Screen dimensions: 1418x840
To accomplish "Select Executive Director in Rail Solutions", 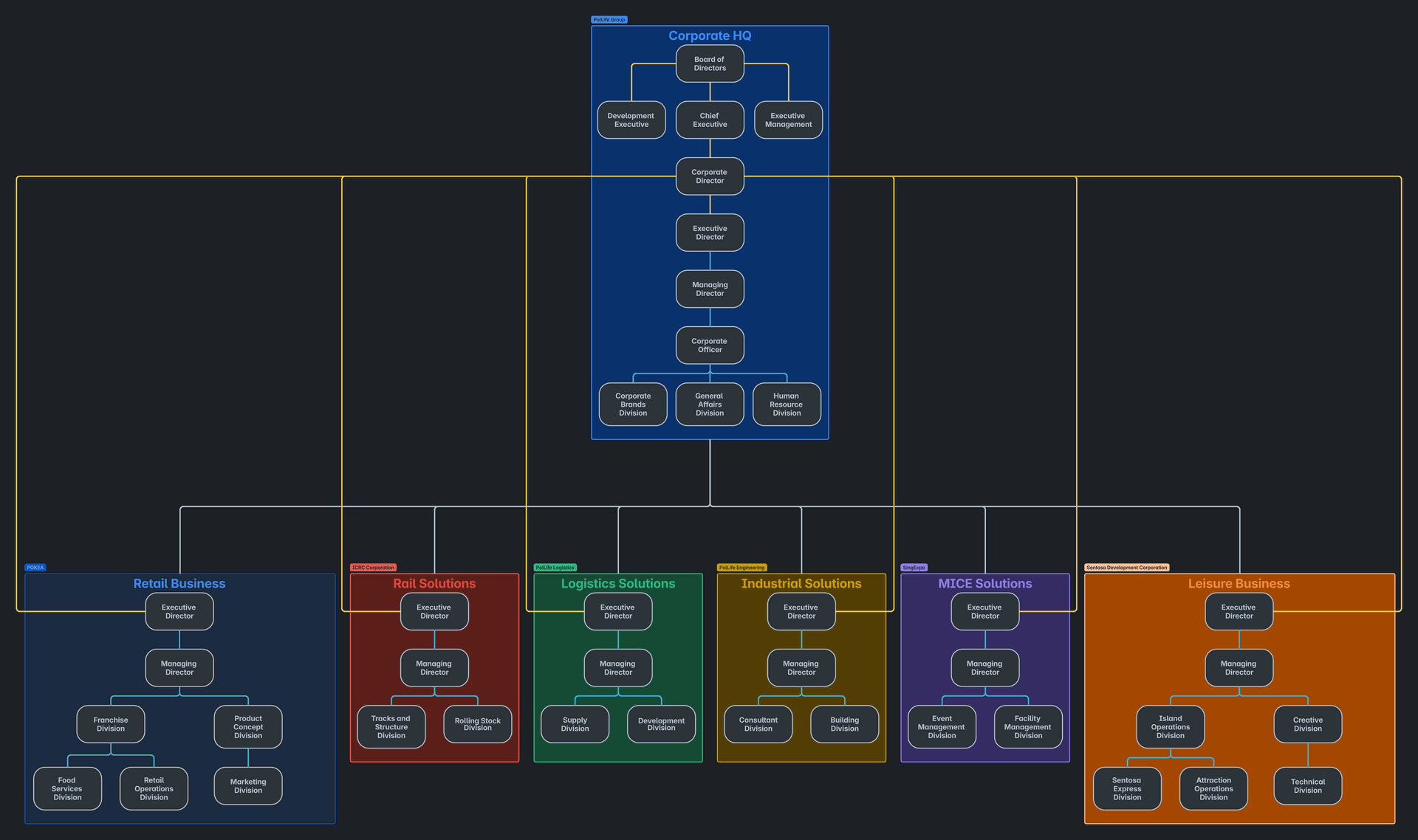I will [x=434, y=611].
